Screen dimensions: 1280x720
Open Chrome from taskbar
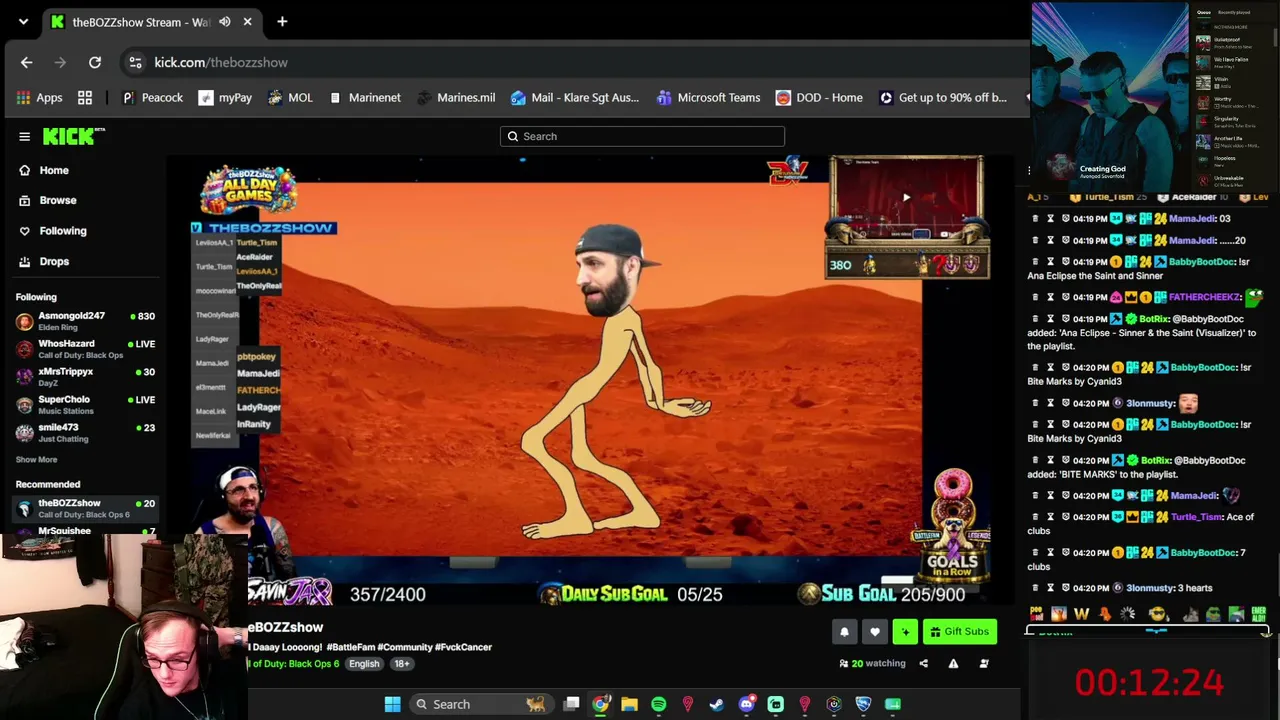pos(600,704)
